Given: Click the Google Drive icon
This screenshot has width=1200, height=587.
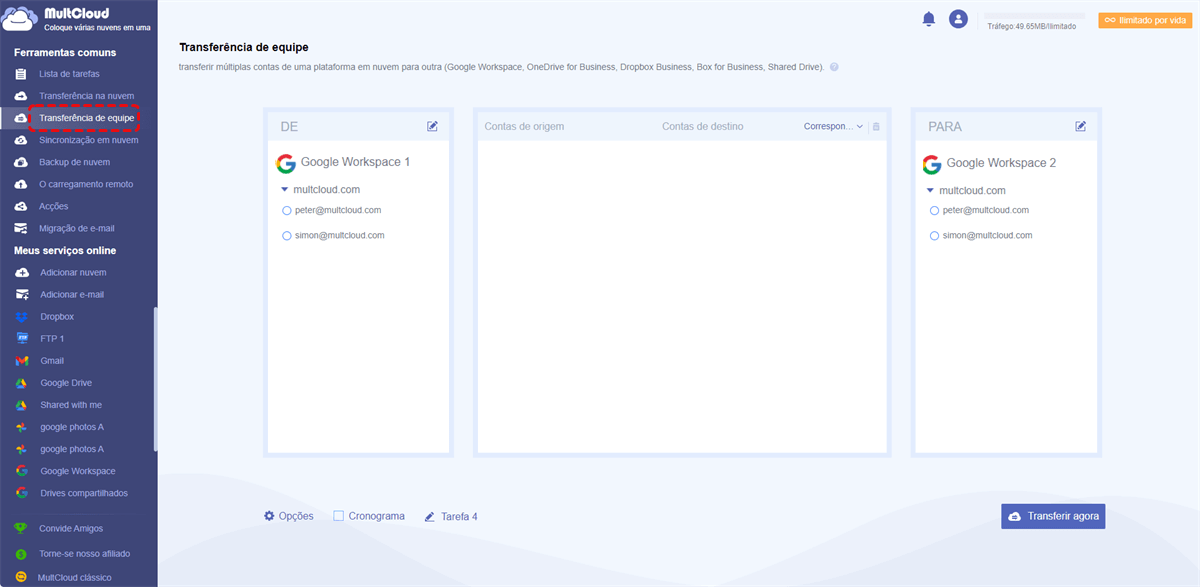Looking at the screenshot, I should click(21, 383).
